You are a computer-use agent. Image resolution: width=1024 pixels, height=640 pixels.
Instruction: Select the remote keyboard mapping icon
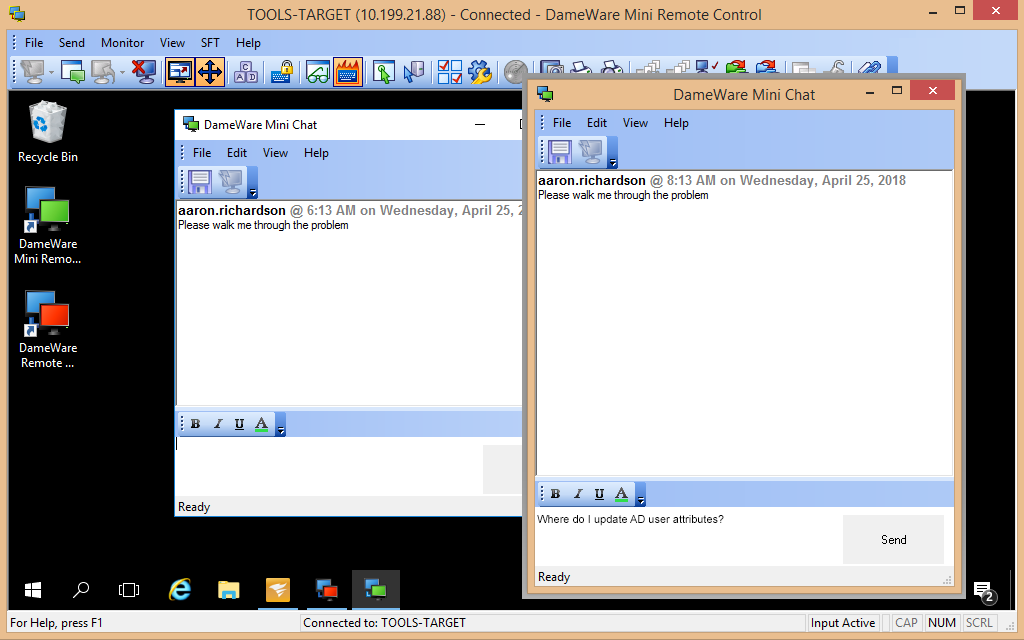(243, 72)
